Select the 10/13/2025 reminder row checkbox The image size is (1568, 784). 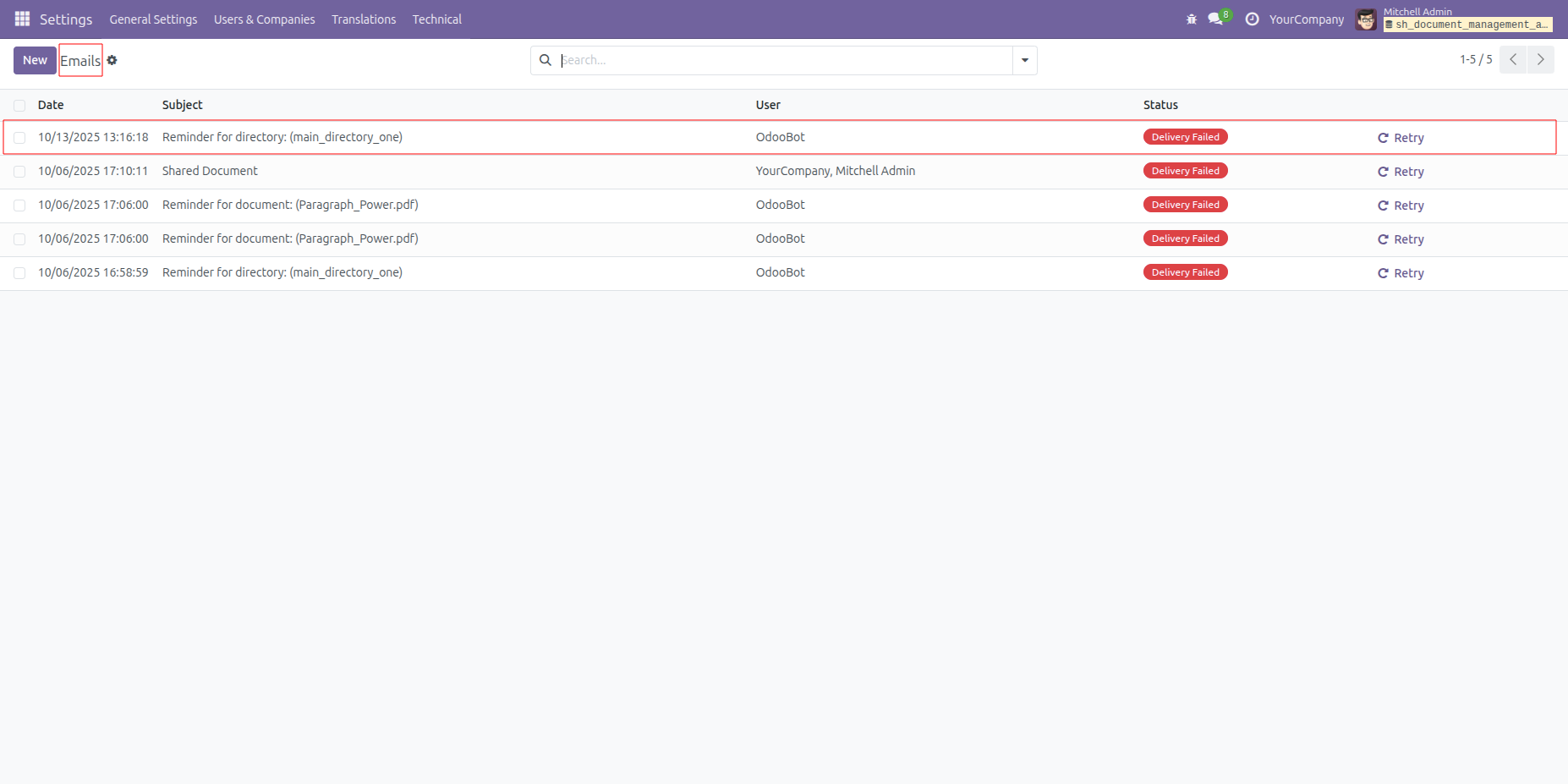(19, 138)
